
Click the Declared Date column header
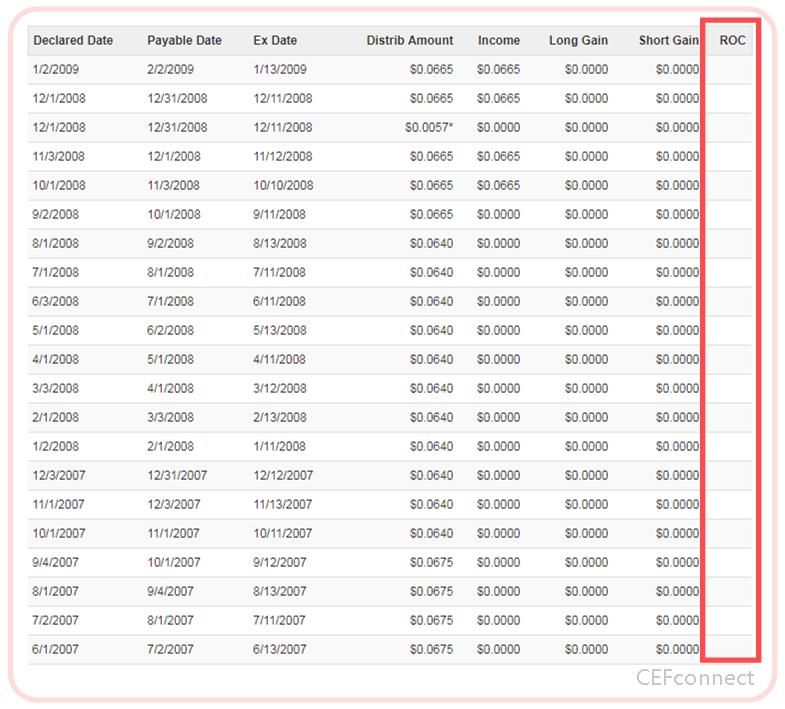tap(73, 41)
